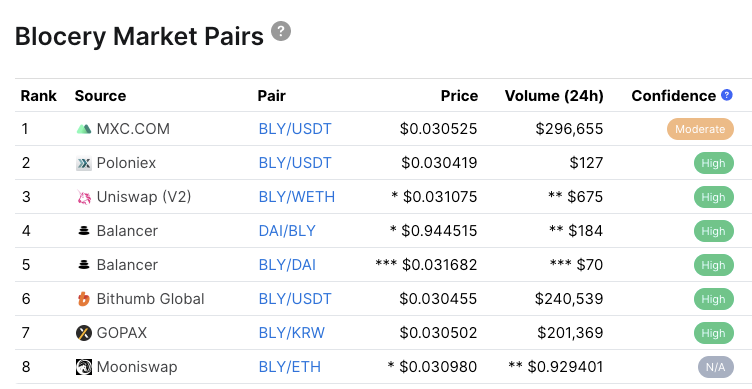Click the Poloniex exchange logo
The width and height of the screenshot is (752, 389).
(83, 163)
